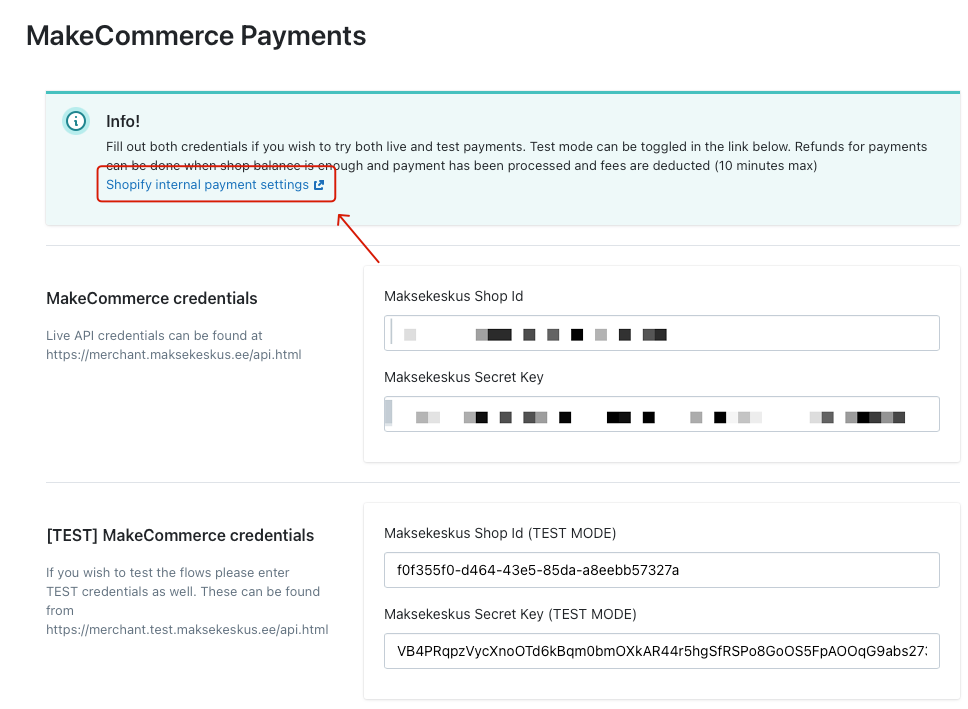Viewport: 968px width, 709px height.
Task: Click the "If you wish to test the flows" text
Action: tap(167, 573)
